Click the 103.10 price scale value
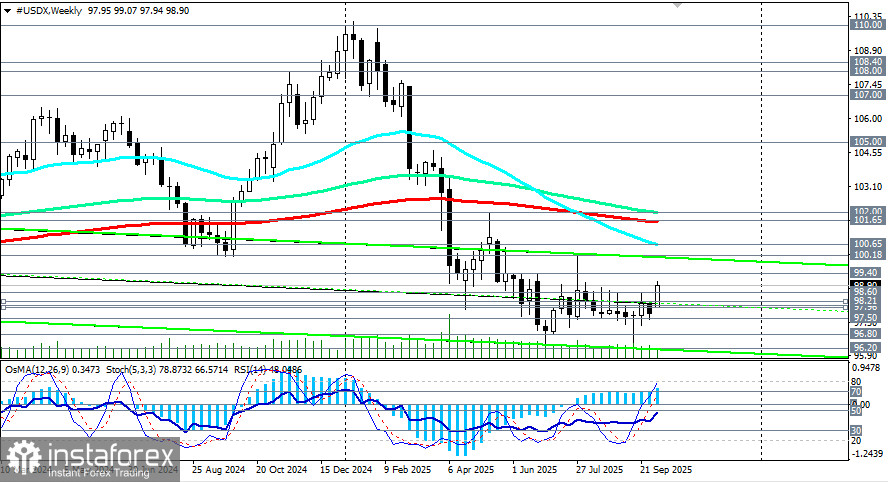The image size is (888, 482). coord(868,186)
